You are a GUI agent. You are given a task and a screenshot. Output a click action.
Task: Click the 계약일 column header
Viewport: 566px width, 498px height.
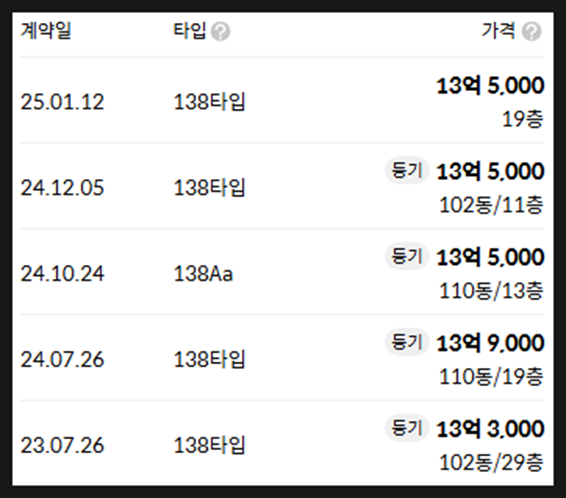(x=46, y=31)
